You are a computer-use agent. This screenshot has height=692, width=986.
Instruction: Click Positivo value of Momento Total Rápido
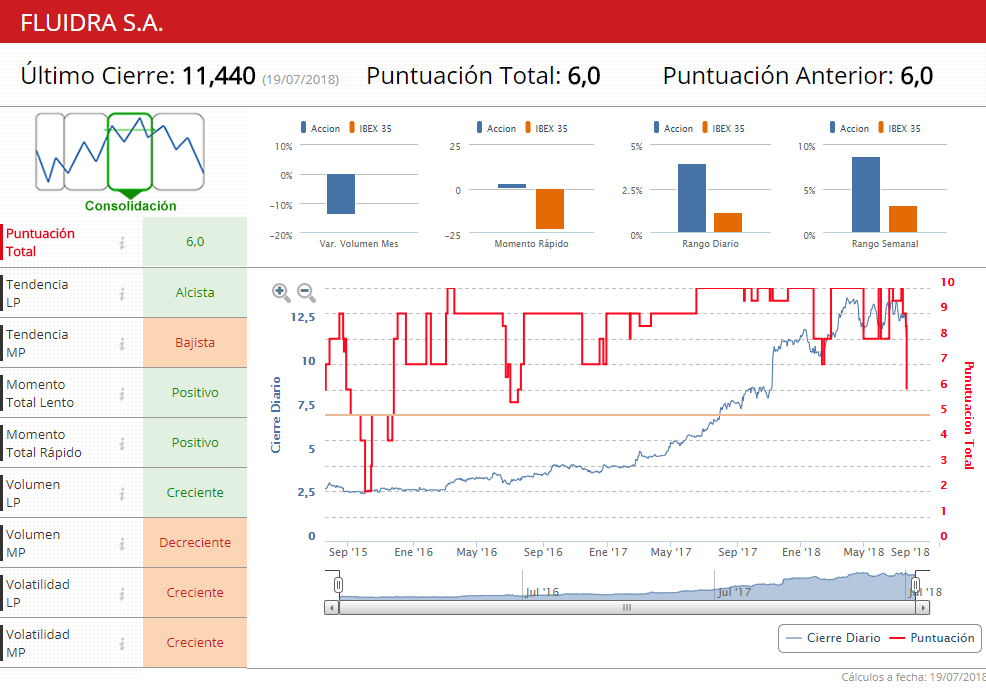(x=195, y=443)
